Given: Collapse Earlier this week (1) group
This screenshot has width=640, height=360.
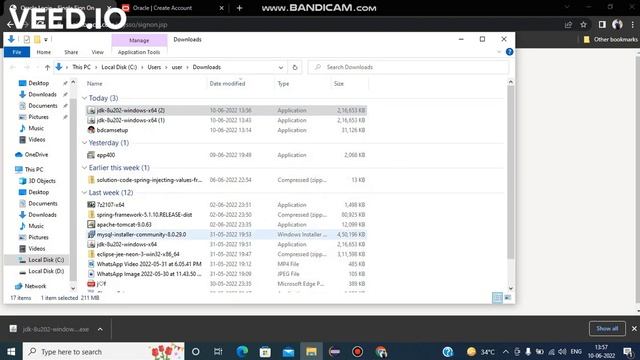Looking at the screenshot, I should (84, 168).
